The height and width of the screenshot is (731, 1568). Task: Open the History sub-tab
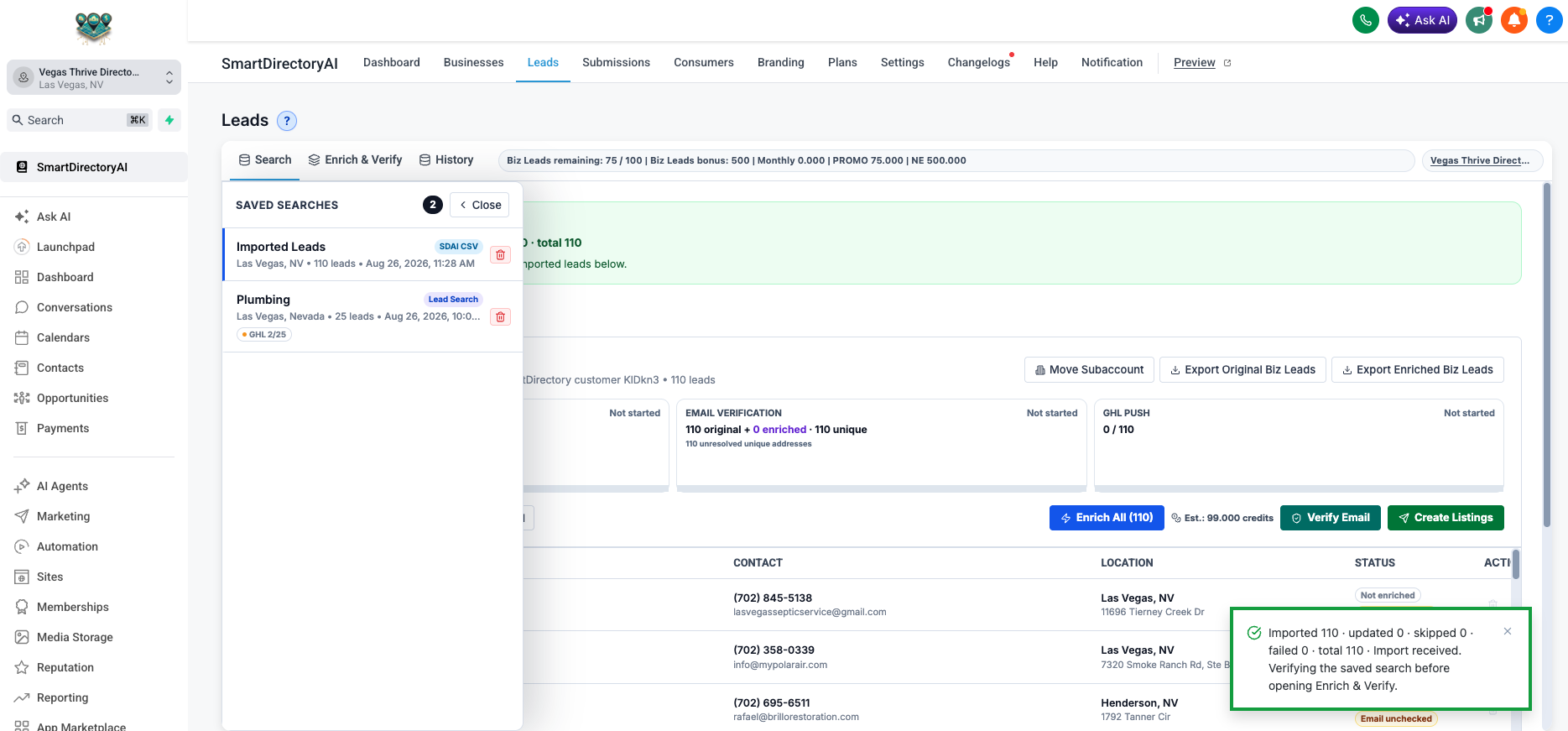(446, 159)
